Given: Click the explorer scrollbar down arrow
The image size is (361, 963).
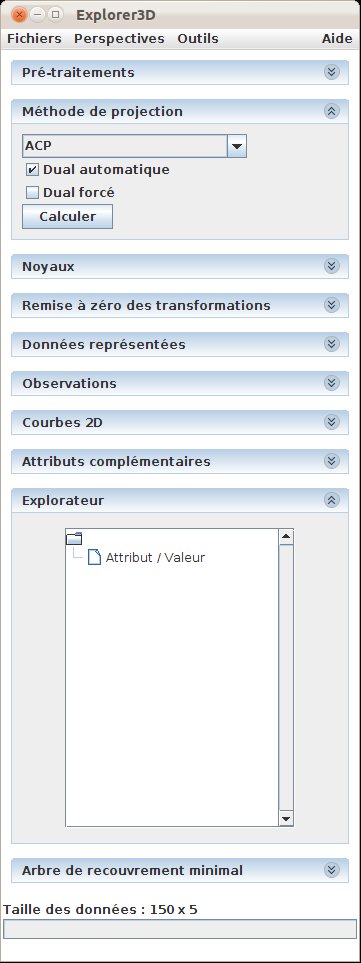Looking at the screenshot, I should (x=286, y=819).
